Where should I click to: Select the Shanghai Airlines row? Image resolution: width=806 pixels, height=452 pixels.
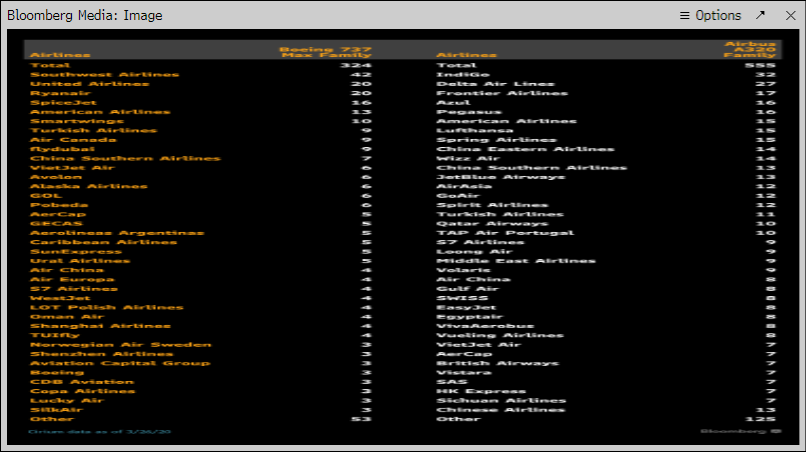tap(200, 326)
